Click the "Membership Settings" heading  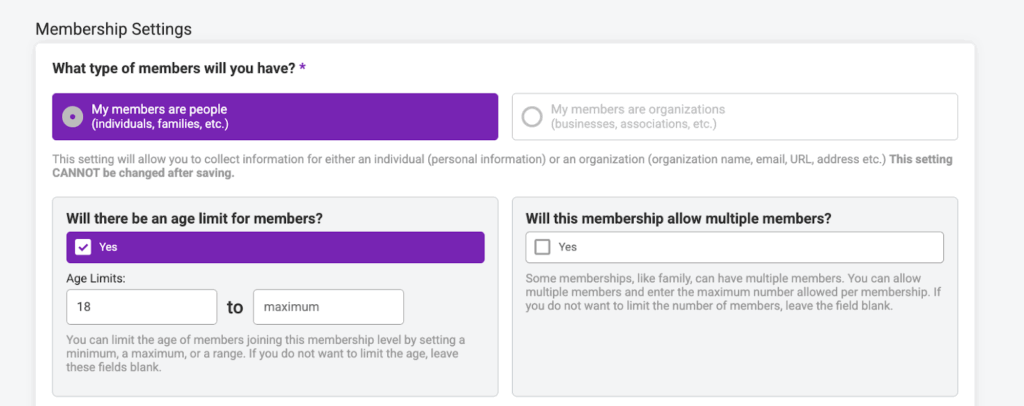click(113, 29)
